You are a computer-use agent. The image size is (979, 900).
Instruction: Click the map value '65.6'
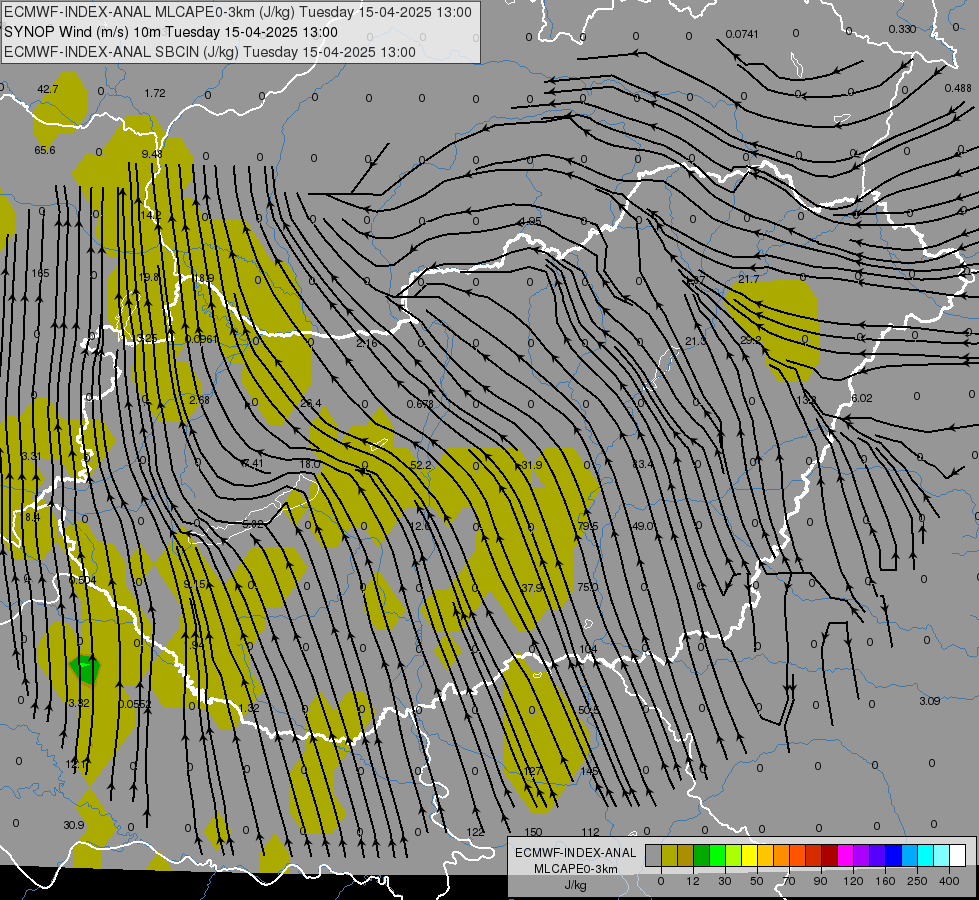45,150
